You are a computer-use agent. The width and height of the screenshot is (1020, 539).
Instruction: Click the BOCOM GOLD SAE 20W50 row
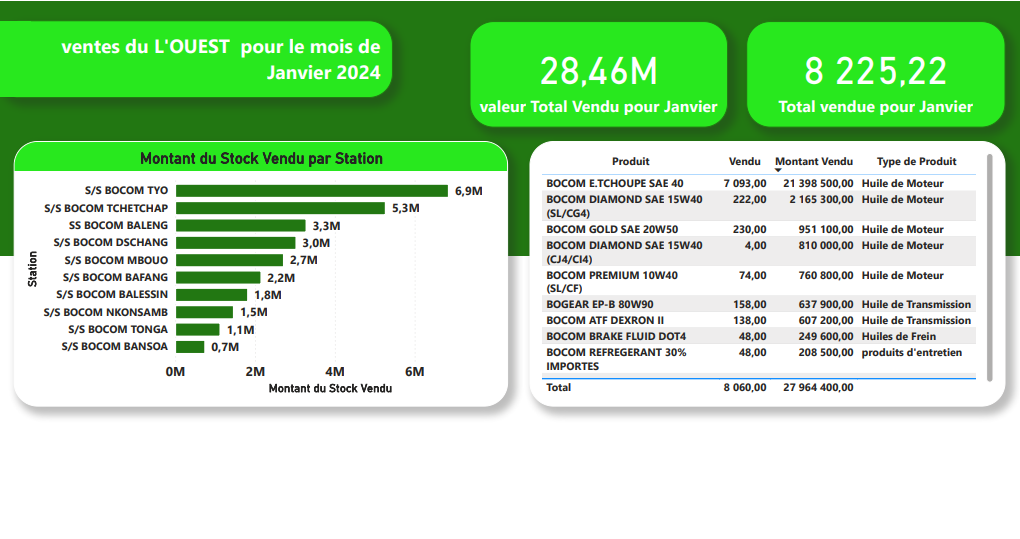click(x=758, y=229)
